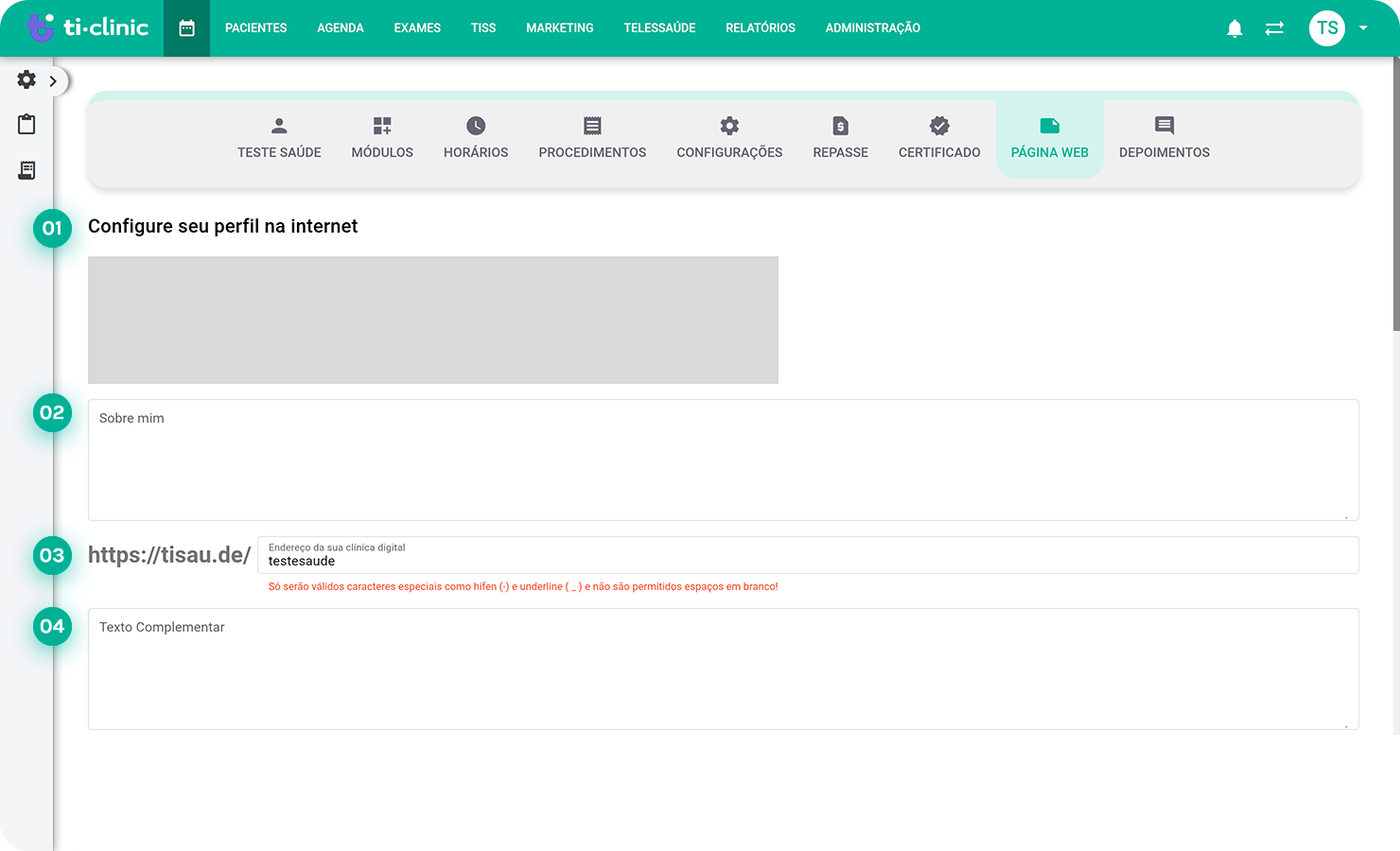Switch to the MÓDULOS tab
This screenshot has width=1400, height=851.
tap(382, 138)
